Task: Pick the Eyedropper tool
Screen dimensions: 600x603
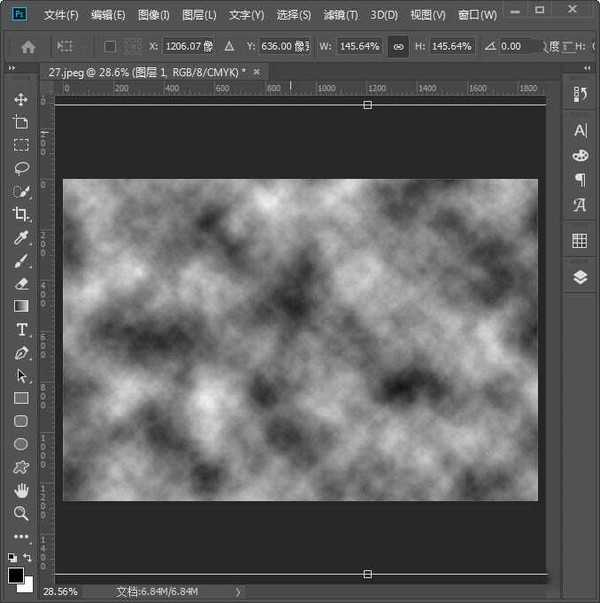Action: (21, 238)
